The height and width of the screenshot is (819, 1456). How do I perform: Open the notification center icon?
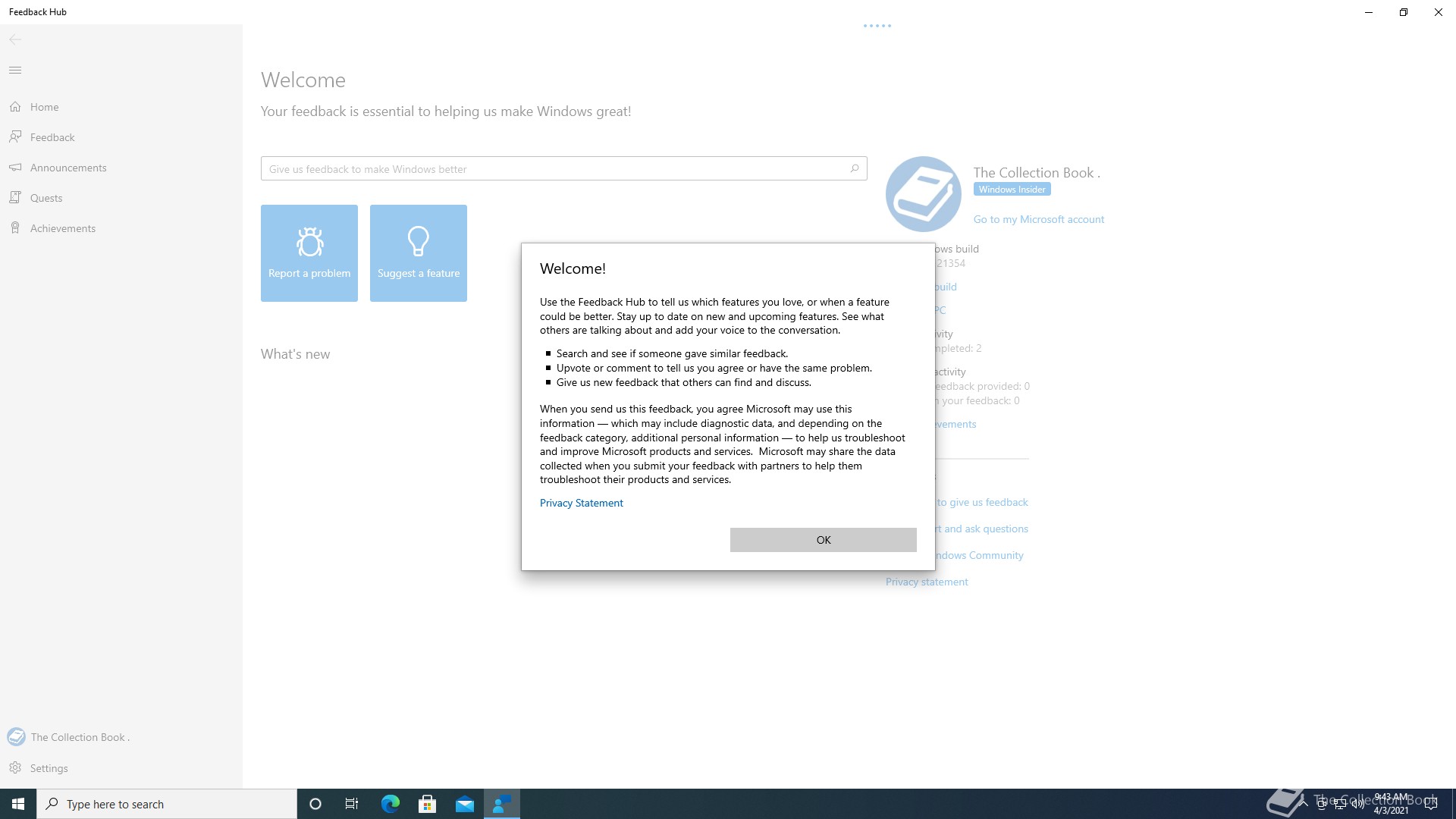click(1431, 804)
